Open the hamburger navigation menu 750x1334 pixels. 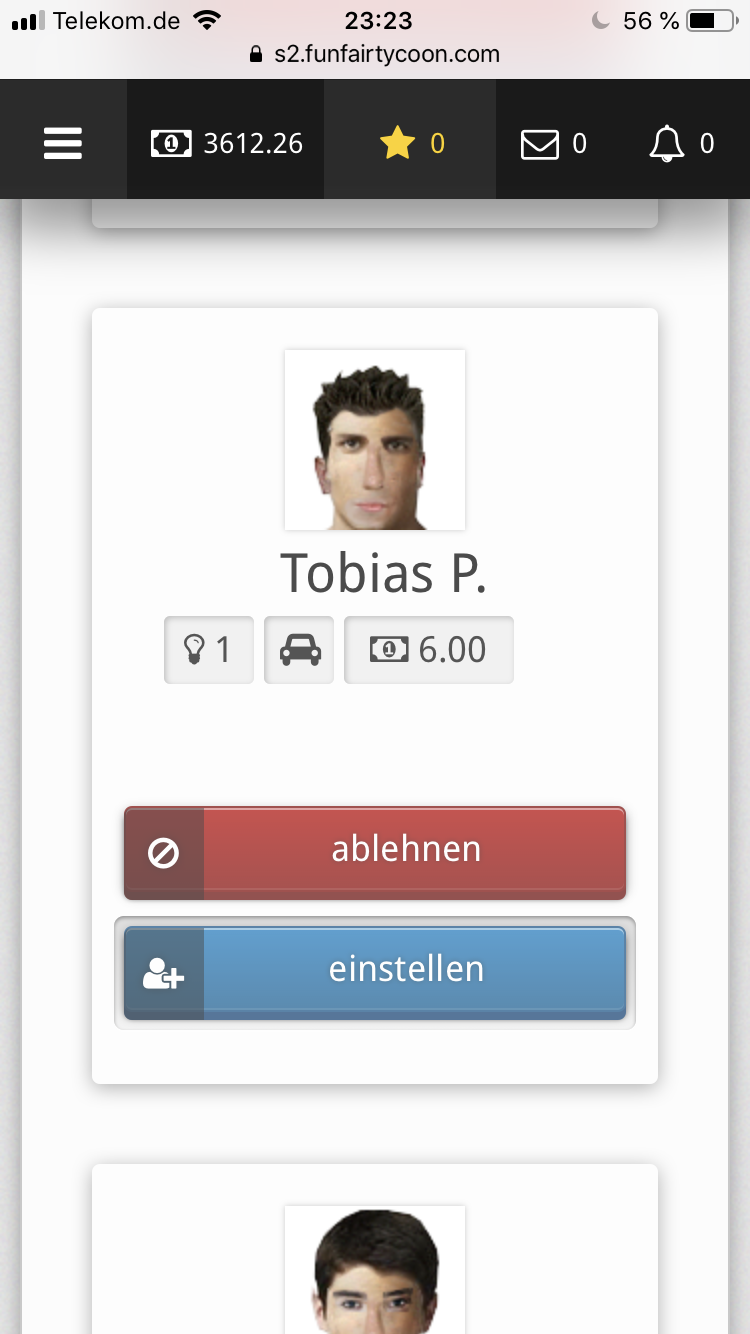[x=63, y=144]
